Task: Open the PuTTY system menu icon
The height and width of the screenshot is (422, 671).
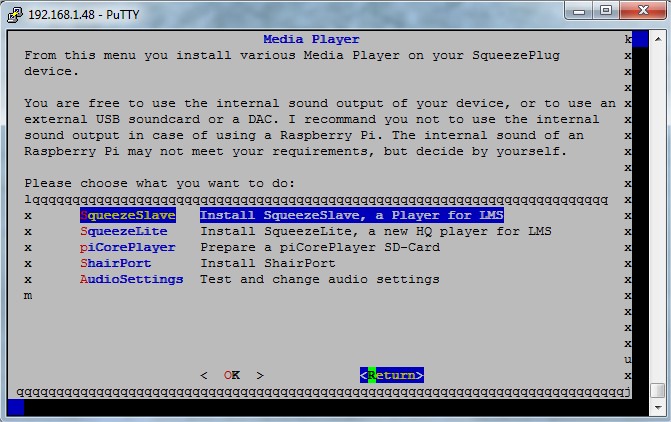Action: pyautogui.click(x=15, y=14)
